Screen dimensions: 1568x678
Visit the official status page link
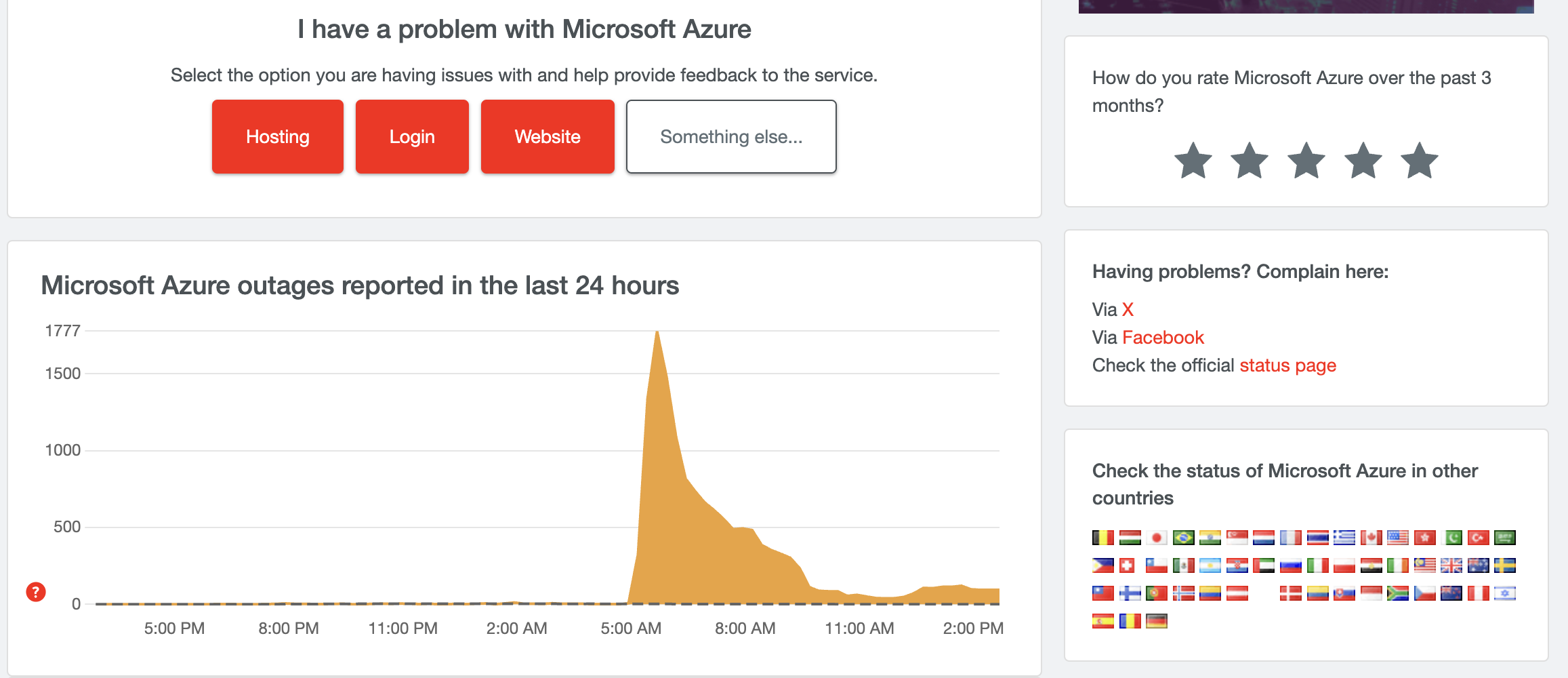1287,365
